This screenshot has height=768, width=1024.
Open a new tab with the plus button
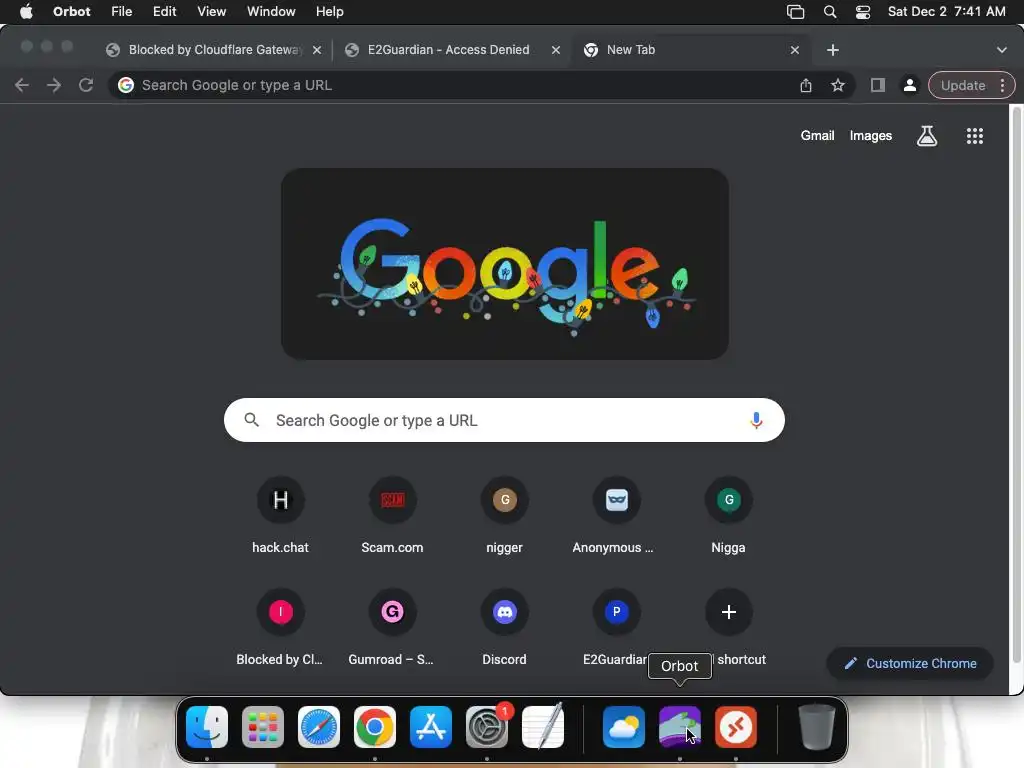pyautogui.click(x=833, y=50)
